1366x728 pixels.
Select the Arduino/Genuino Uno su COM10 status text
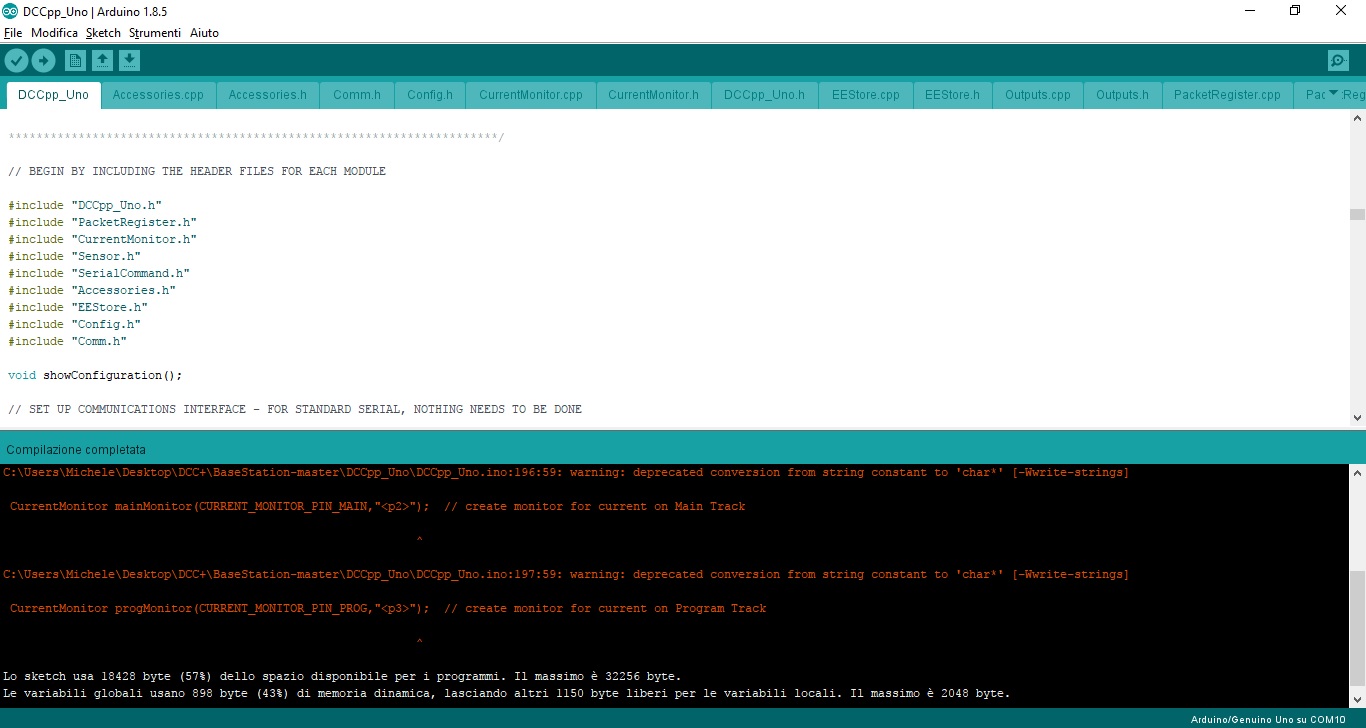click(x=1272, y=719)
